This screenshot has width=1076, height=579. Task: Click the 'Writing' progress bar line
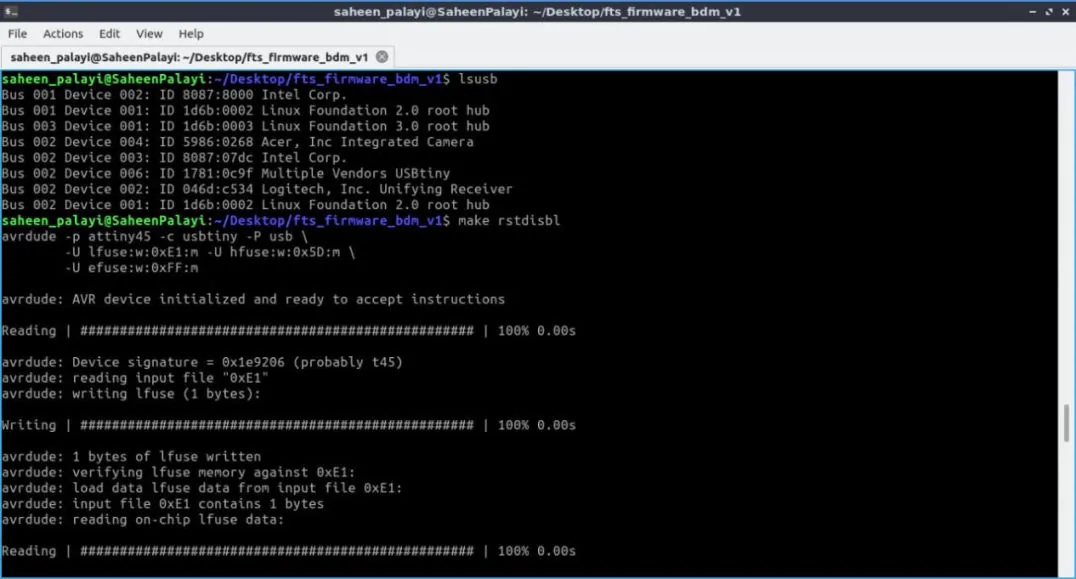point(288,425)
